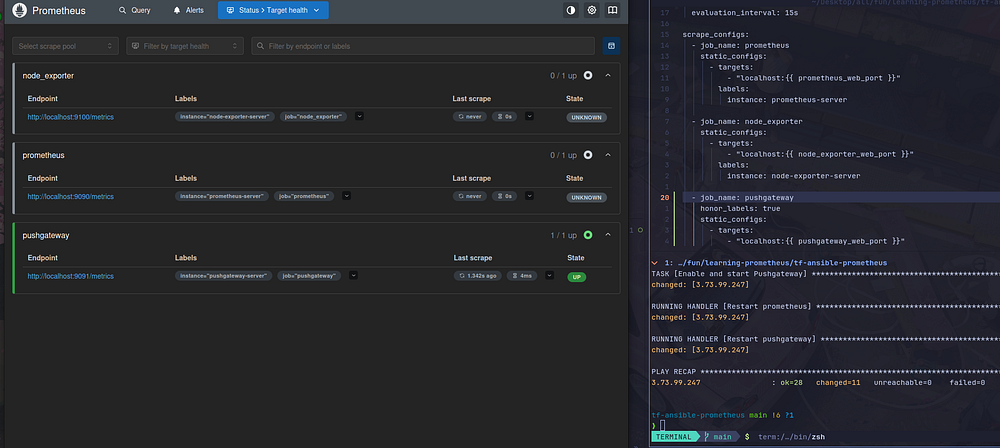
Task: Expand scrape details for localhost:9090 row
Action: point(529,197)
